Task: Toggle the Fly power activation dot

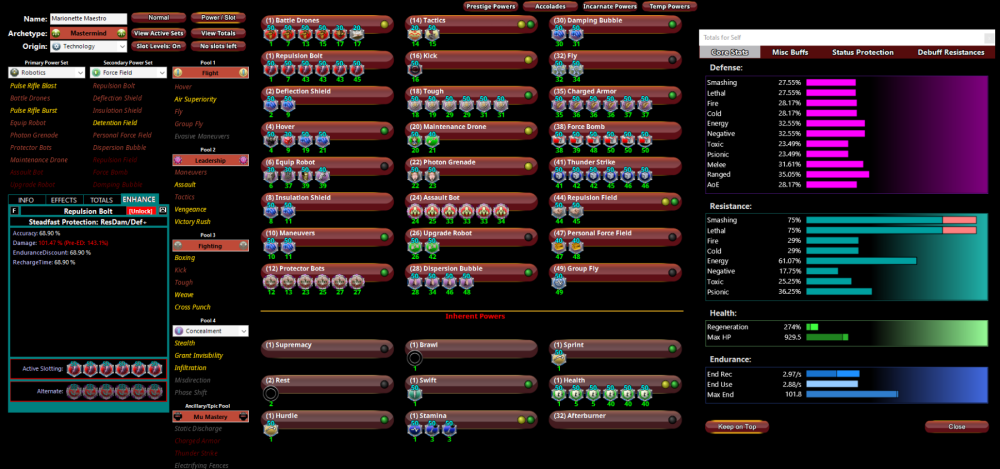Action: (674, 59)
